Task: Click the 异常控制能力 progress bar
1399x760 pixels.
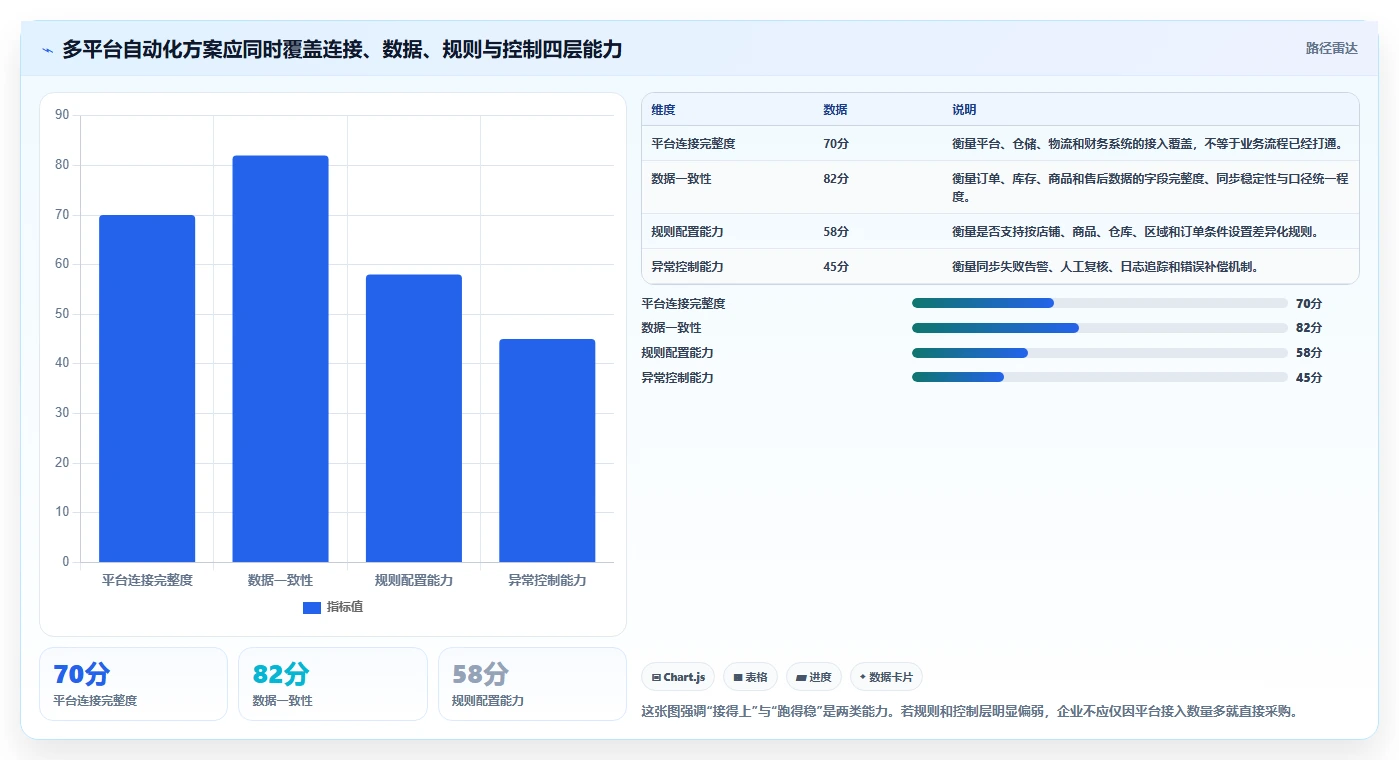Action: (1100, 377)
